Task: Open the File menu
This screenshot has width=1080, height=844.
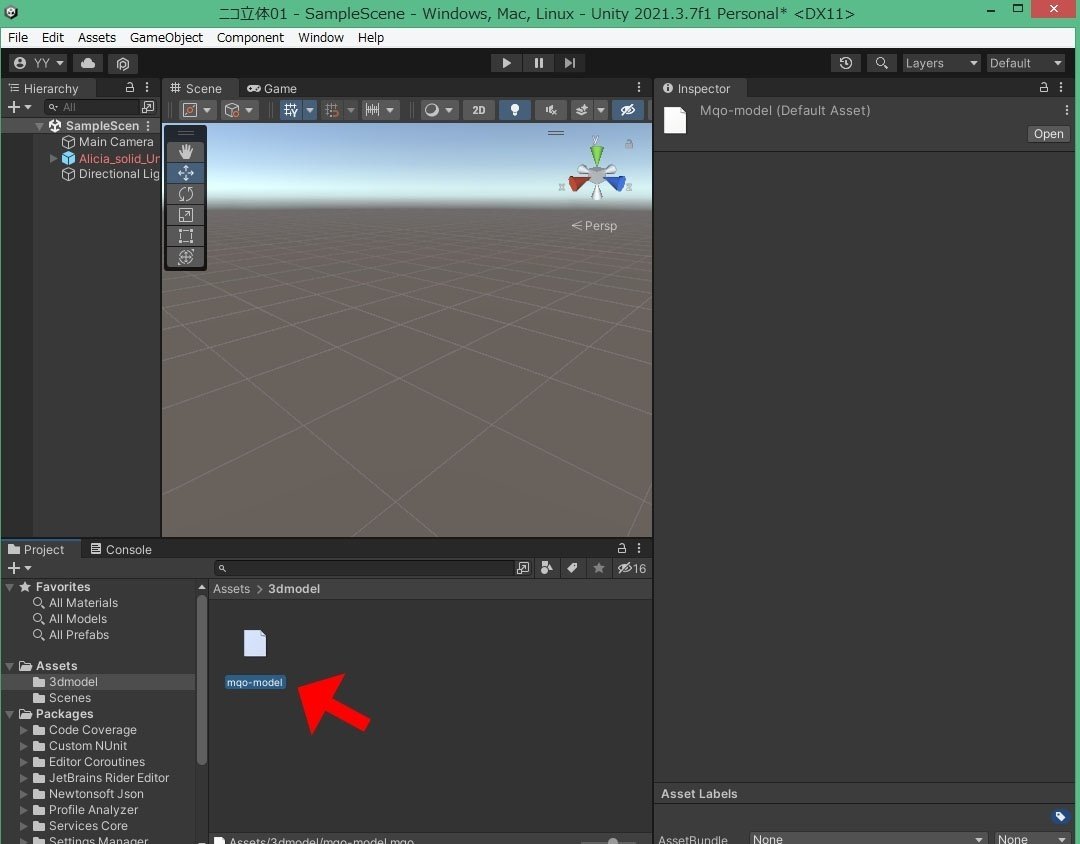Action: [x=18, y=38]
